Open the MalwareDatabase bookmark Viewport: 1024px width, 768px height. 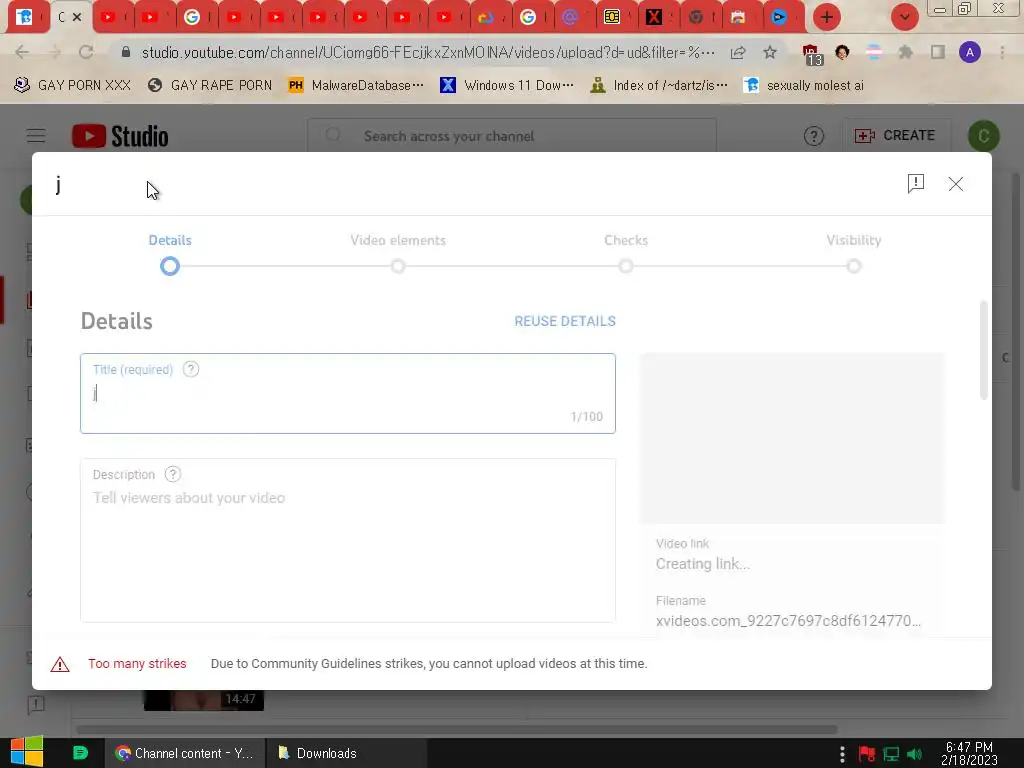356,86
